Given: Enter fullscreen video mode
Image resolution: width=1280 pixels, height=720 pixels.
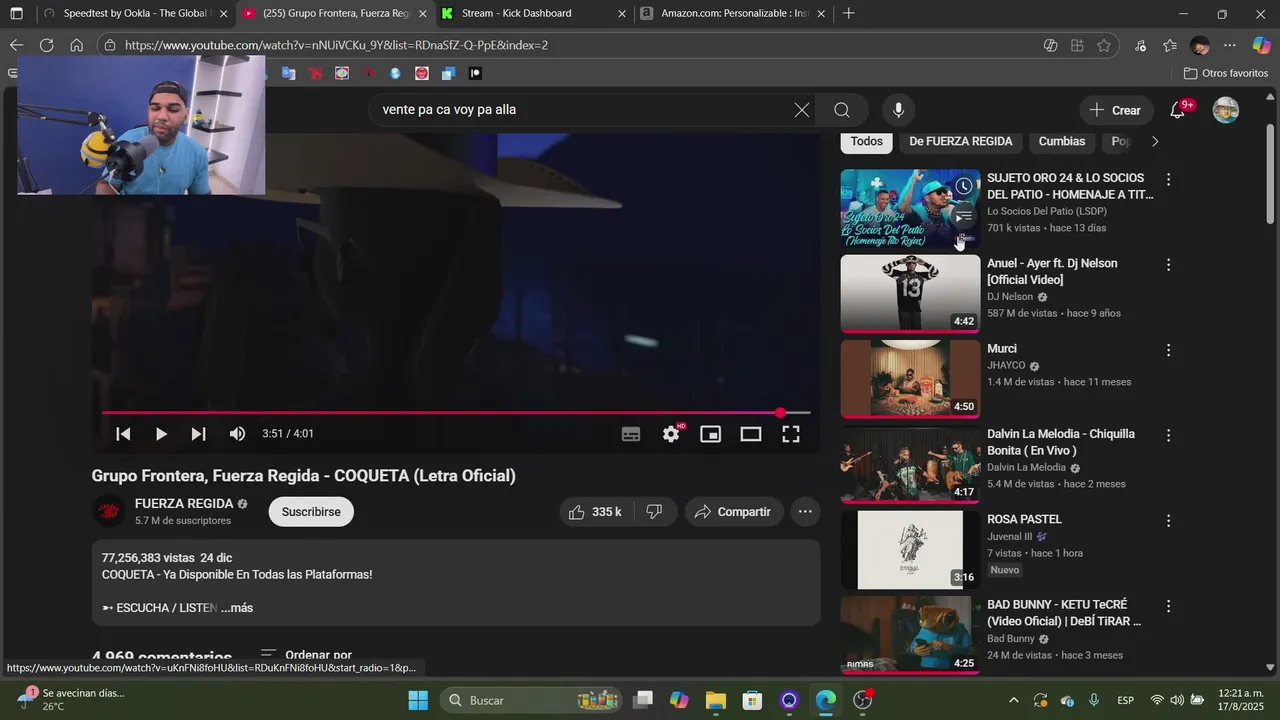Looking at the screenshot, I should 791,434.
